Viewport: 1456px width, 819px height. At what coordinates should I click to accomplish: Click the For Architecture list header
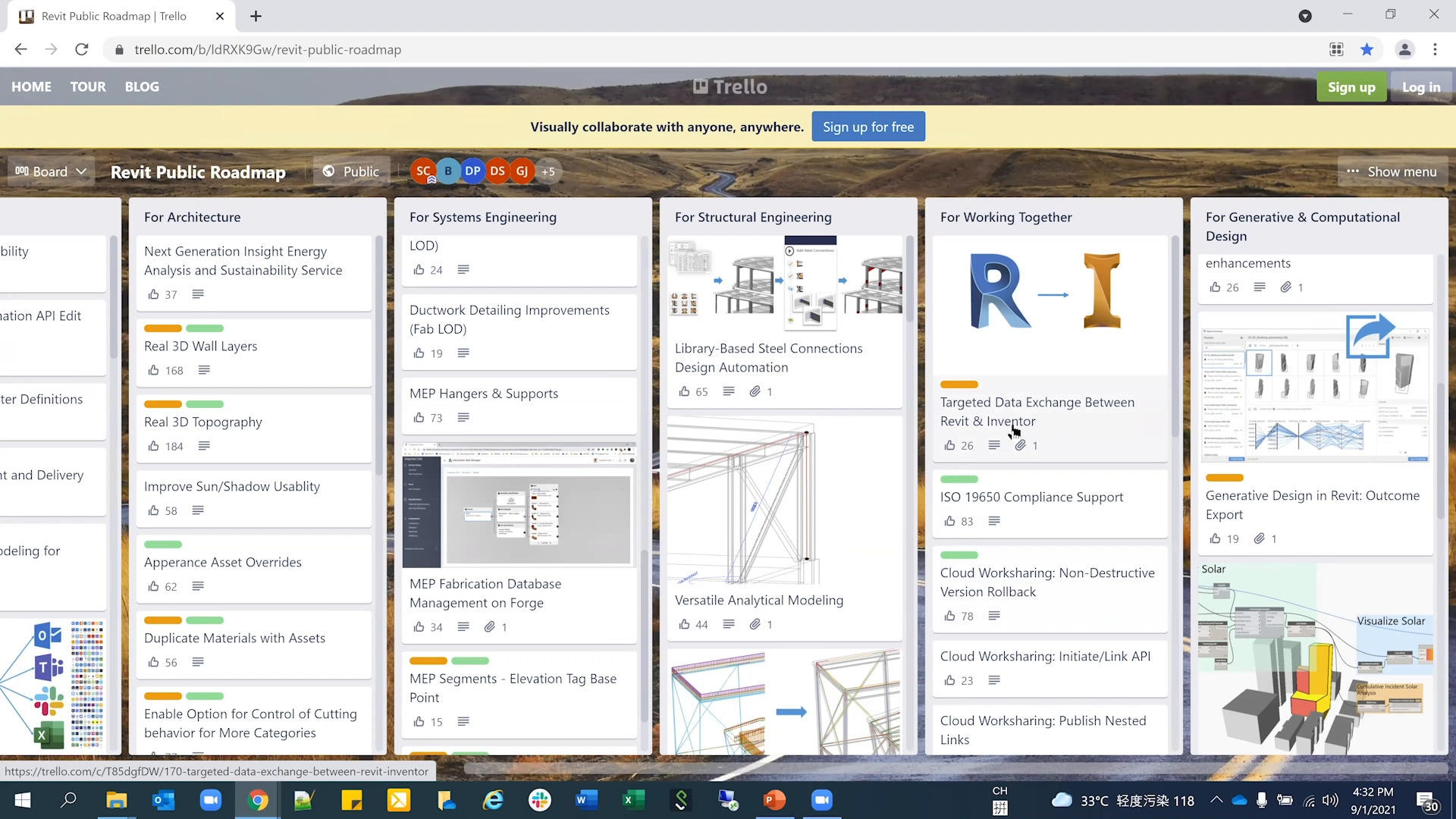193,217
